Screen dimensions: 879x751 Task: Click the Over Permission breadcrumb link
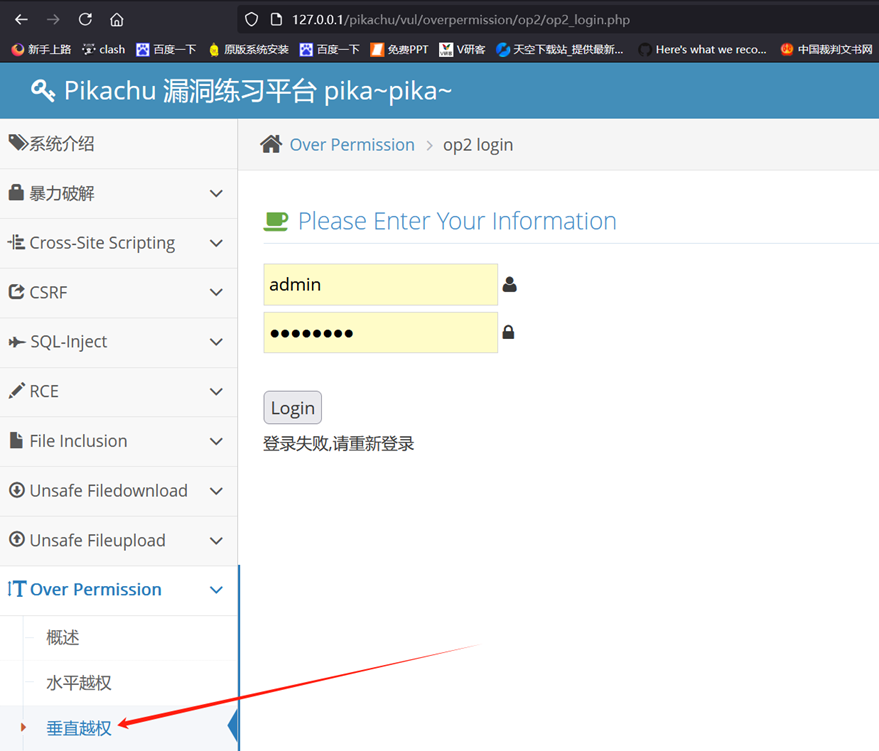(x=352, y=145)
